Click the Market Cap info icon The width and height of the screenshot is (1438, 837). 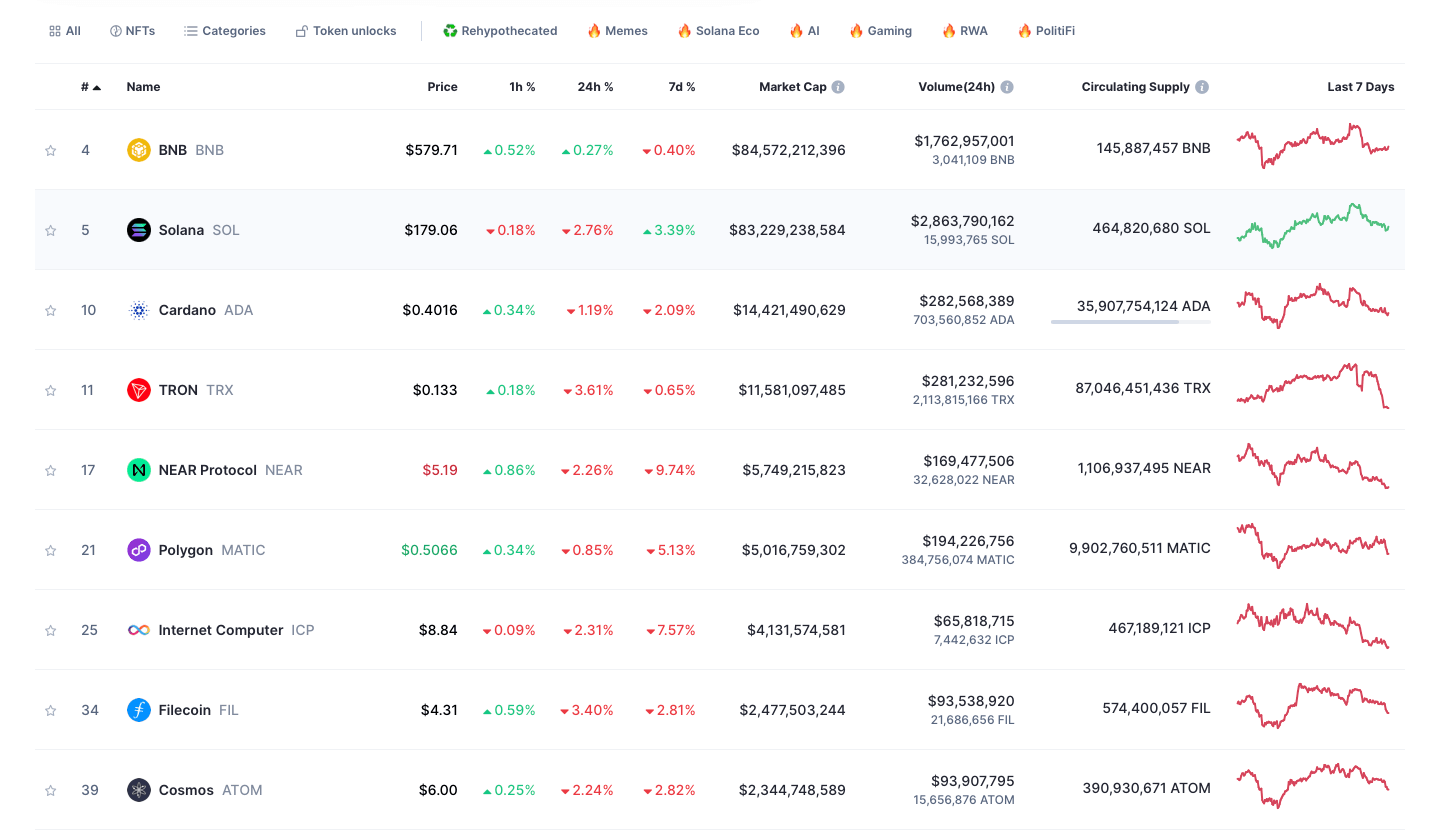coord(838,87)
